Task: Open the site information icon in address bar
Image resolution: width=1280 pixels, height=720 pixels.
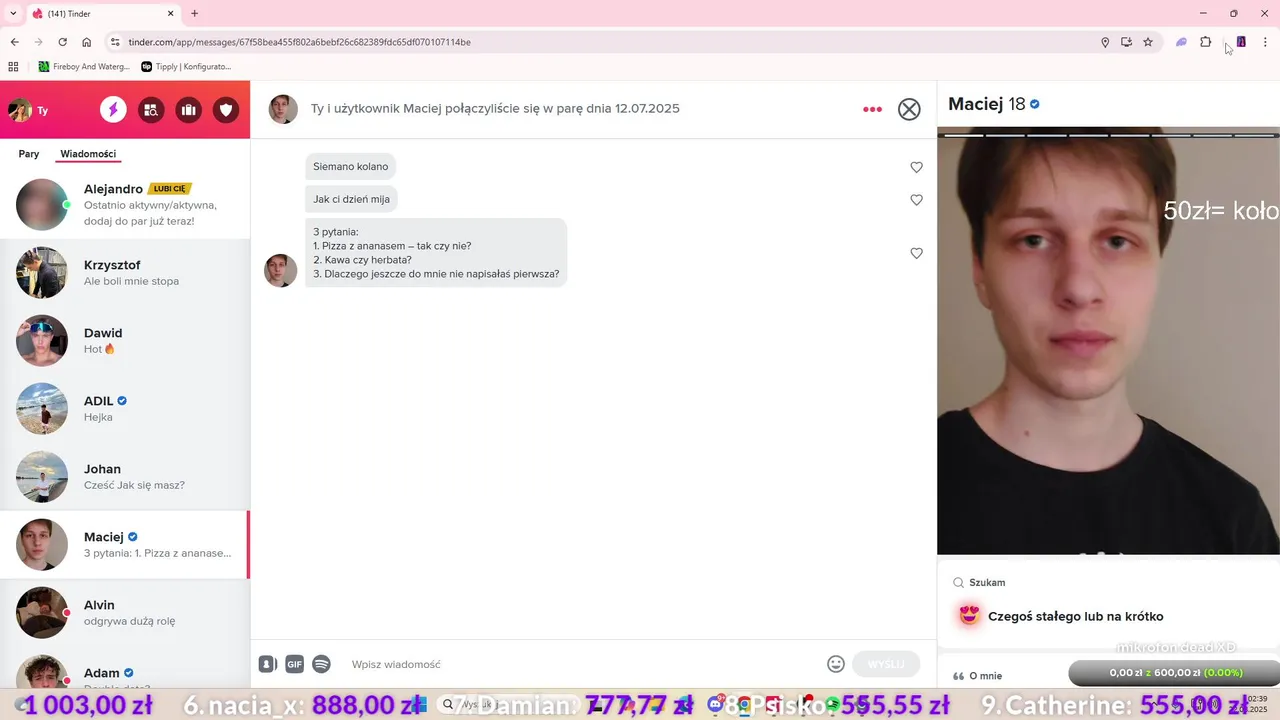Action: 115,42
